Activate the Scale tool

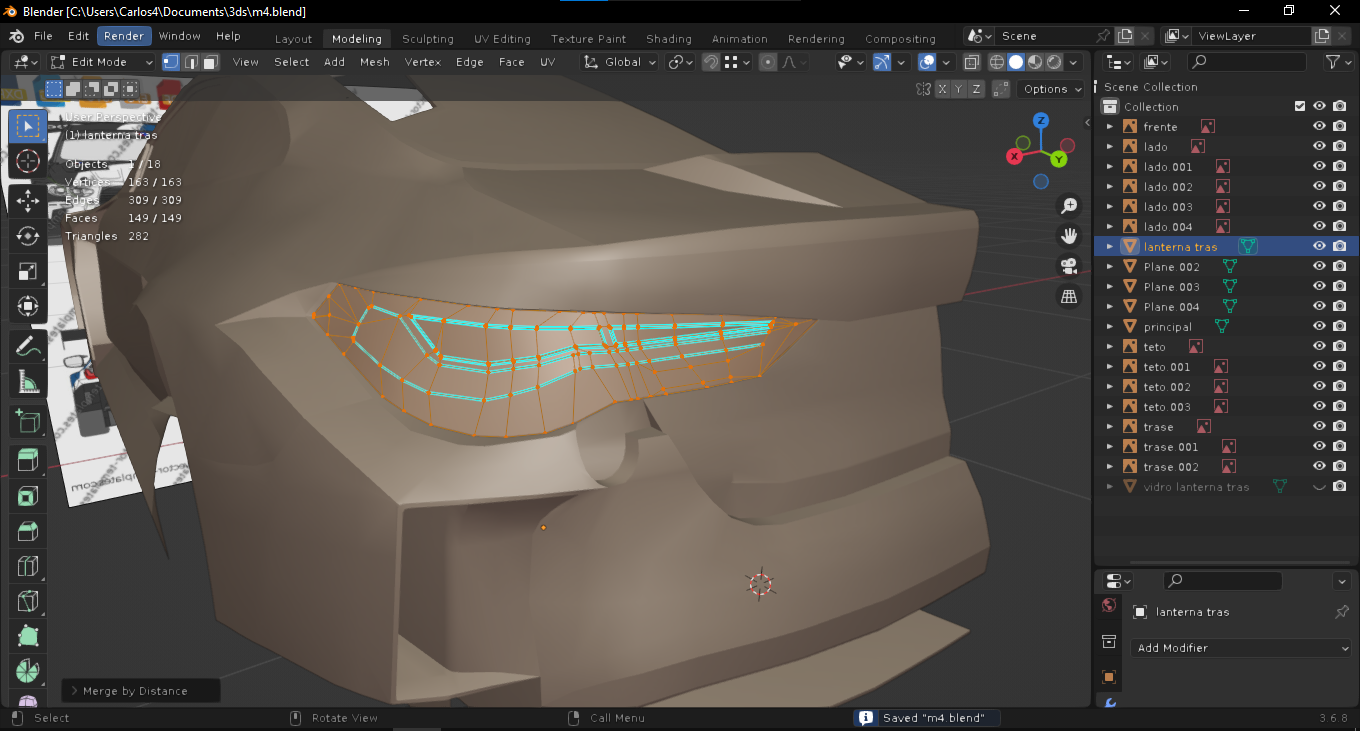28,271
